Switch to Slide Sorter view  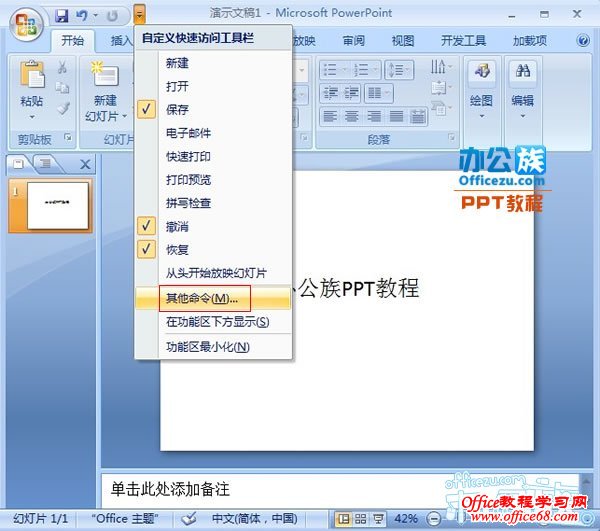pyautogui.click(x=361, y=519)
